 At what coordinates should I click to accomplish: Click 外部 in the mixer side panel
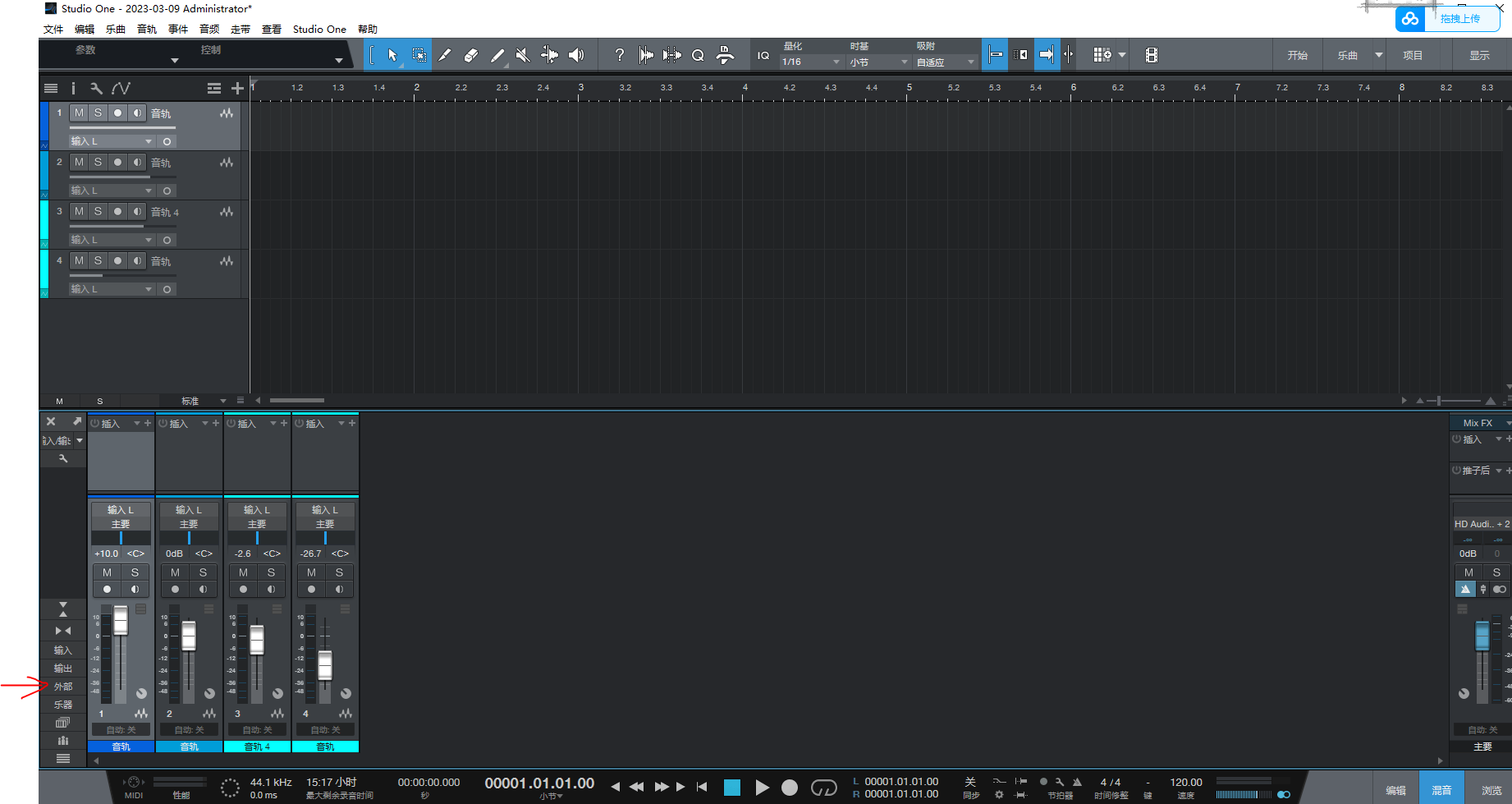63,687
